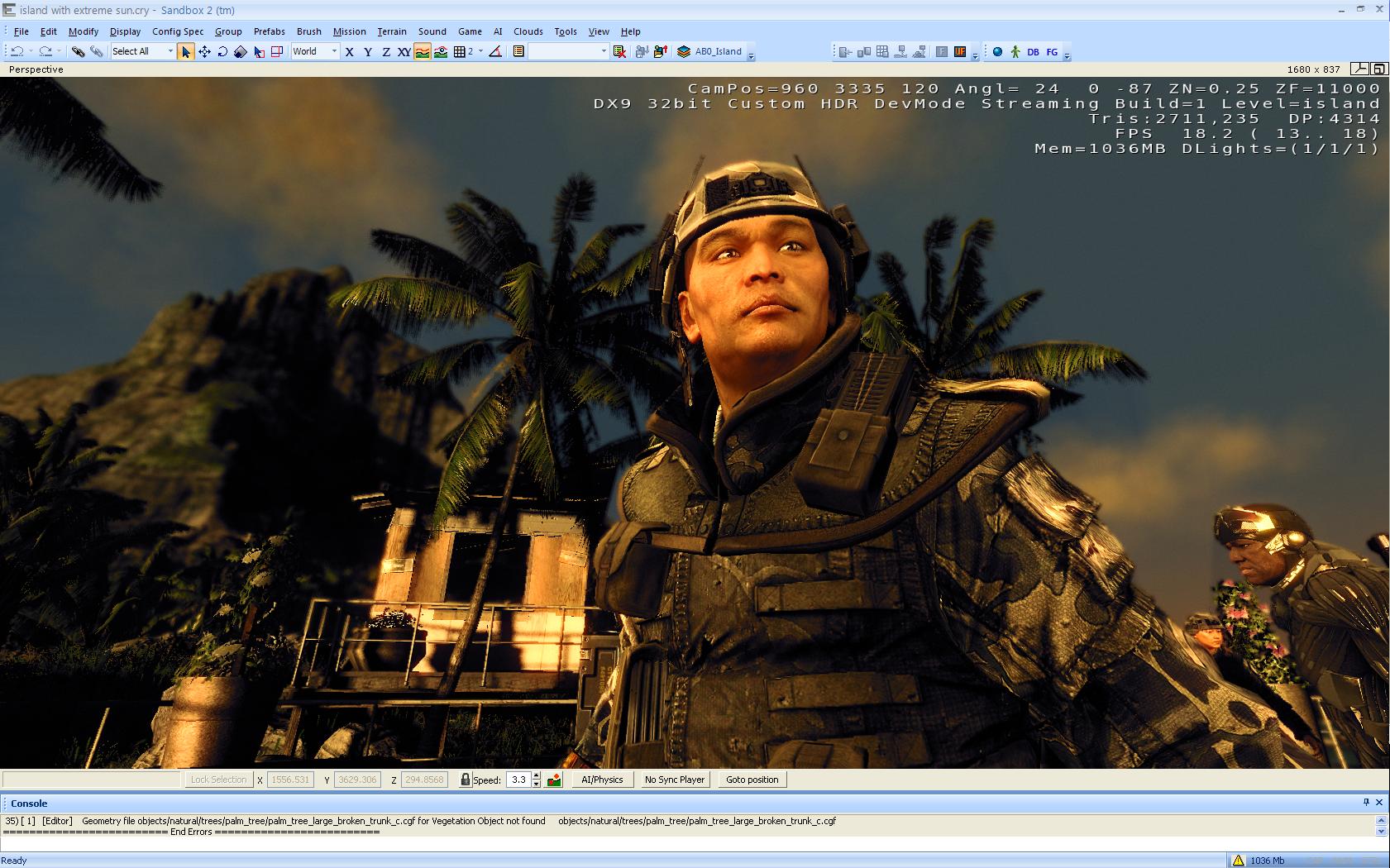Screen dimensions: 1390x868
Task: Activate the Select arrow tool
Action: point(186,51)
